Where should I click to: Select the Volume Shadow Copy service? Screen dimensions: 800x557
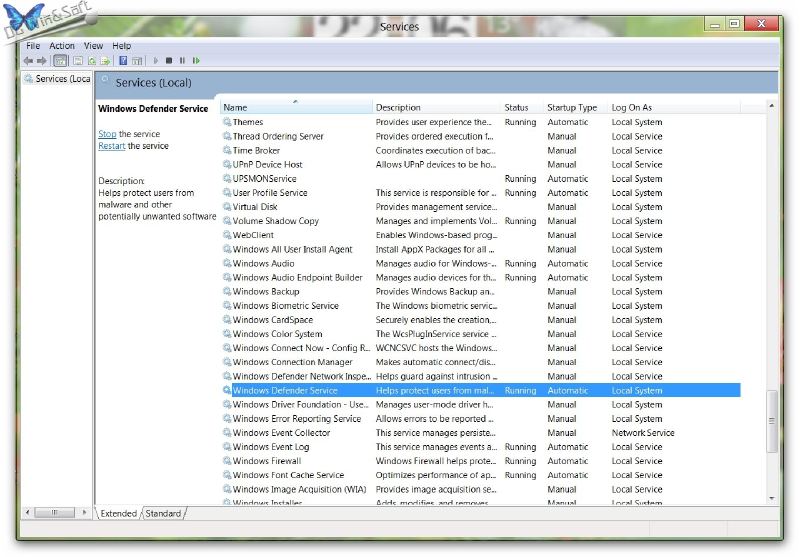point(481,221)
